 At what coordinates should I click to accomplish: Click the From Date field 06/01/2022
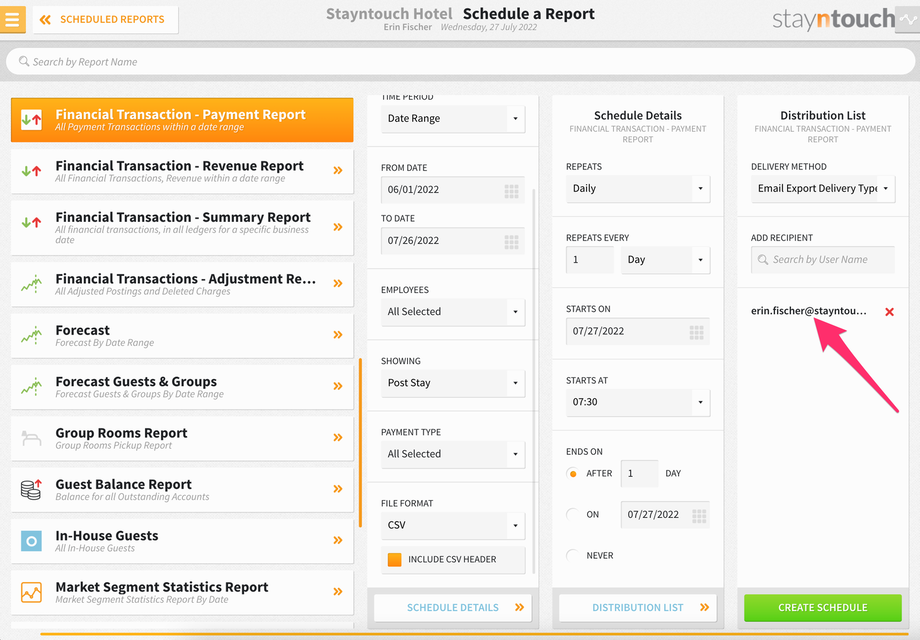[452, 189]
